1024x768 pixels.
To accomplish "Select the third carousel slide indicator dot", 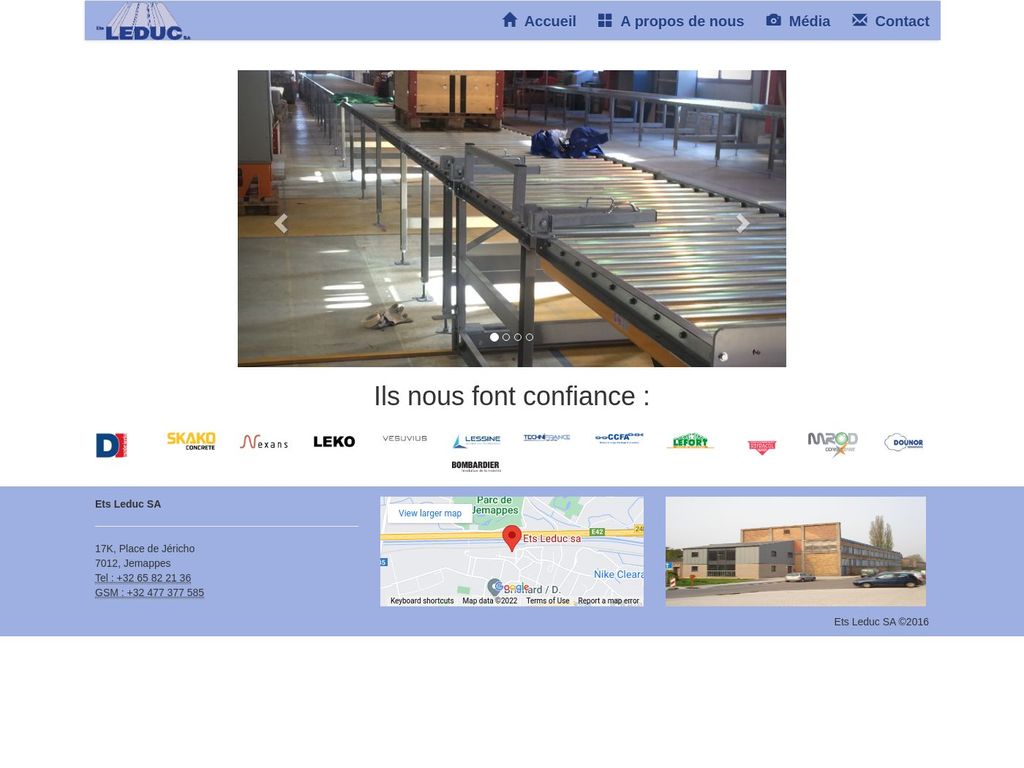I will click(x=518, y=337).
